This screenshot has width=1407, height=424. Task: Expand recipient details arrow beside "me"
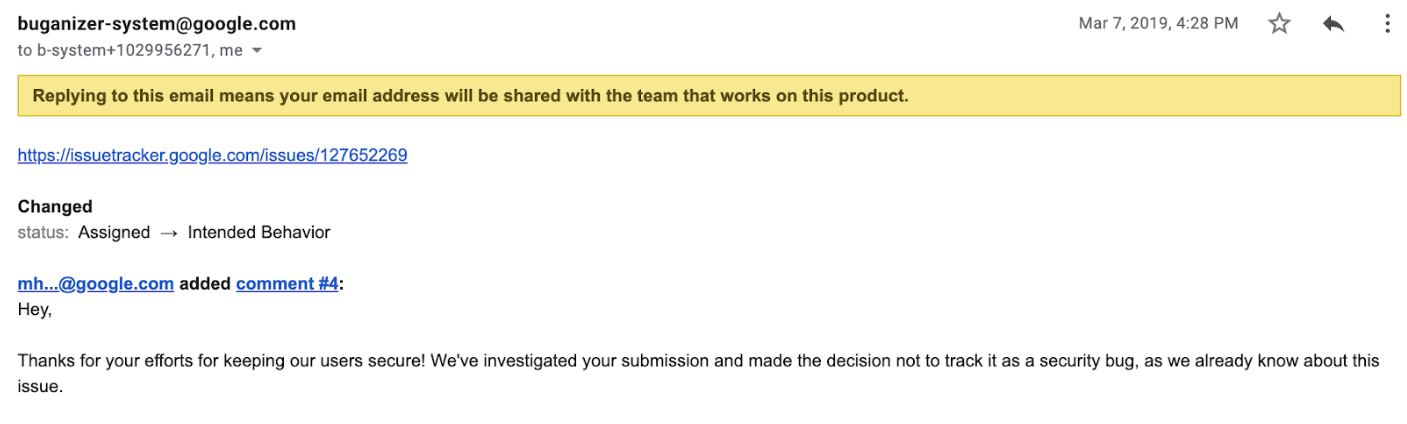[257, 50]
